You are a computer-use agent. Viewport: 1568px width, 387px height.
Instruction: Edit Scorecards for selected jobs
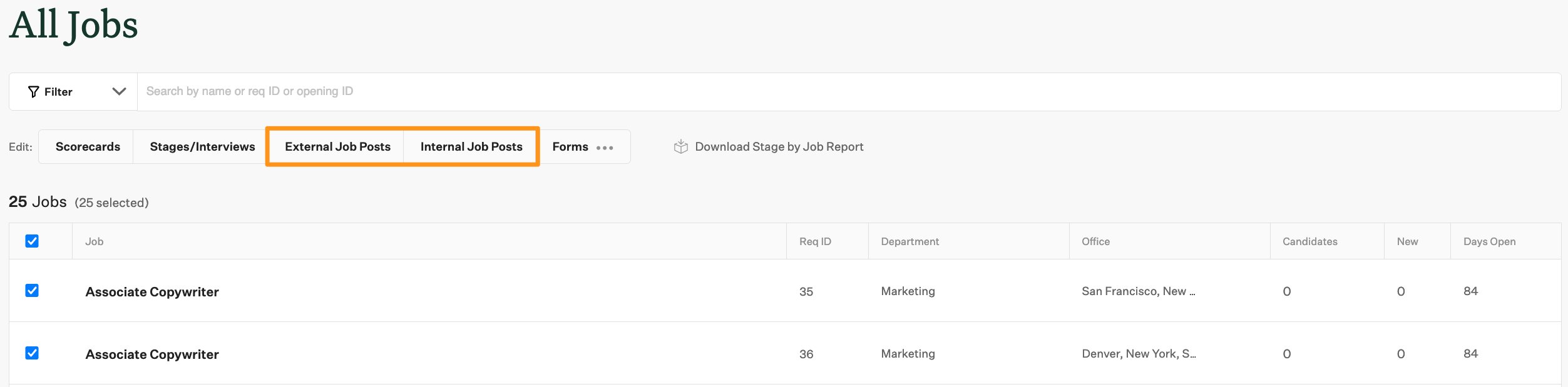(x=88, y=147)
